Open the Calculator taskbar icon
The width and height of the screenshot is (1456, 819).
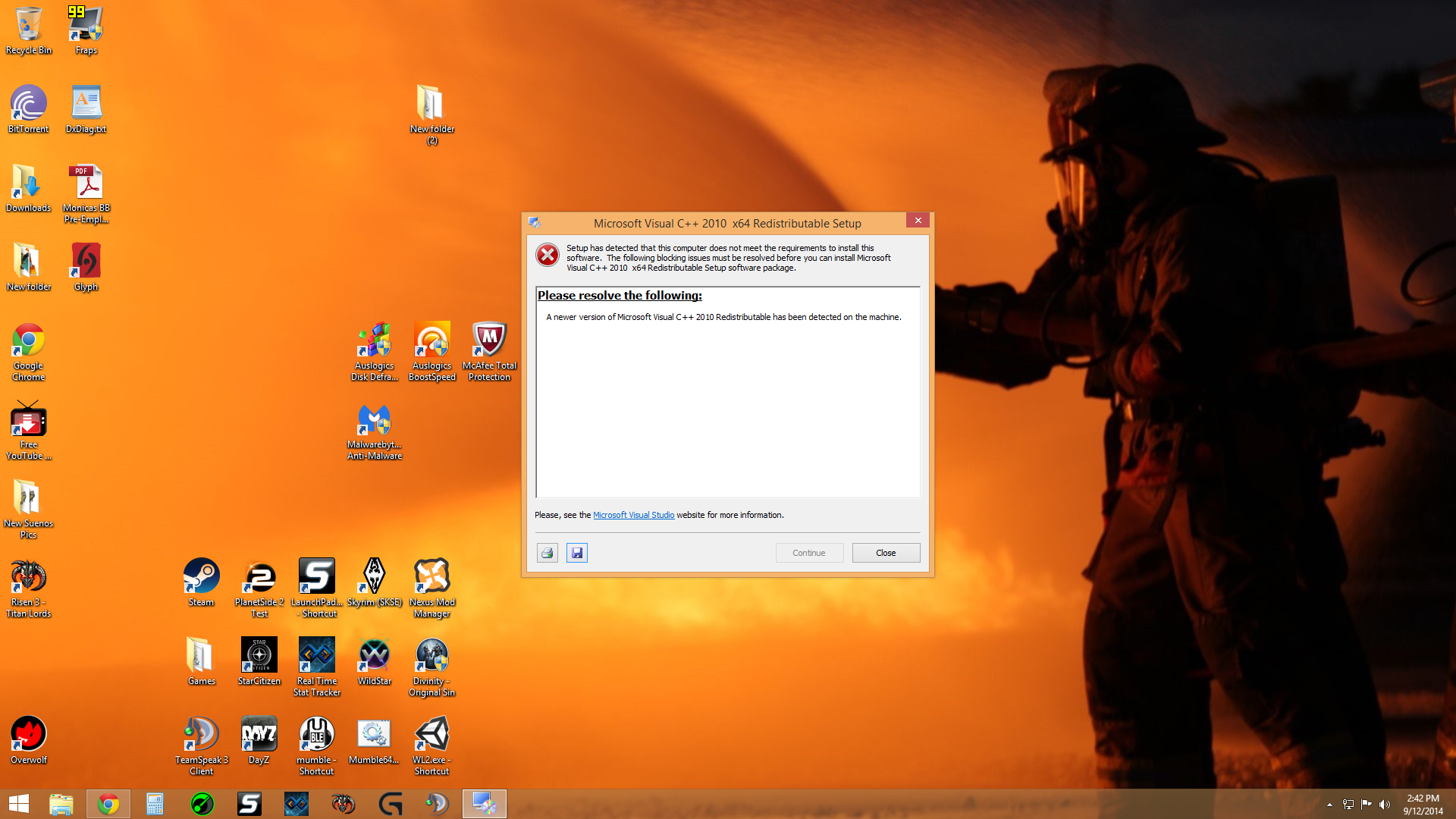coord(155,804)
